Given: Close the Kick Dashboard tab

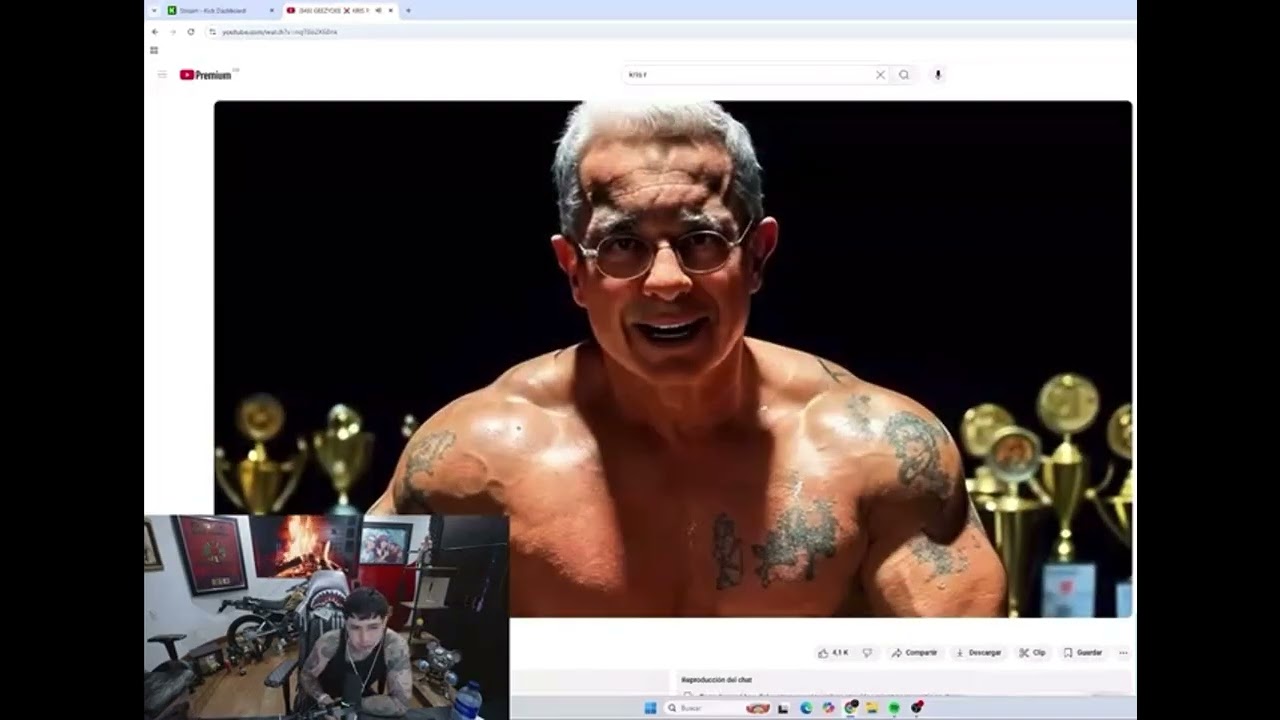Looking at the screenshot, I should (272, 10).
